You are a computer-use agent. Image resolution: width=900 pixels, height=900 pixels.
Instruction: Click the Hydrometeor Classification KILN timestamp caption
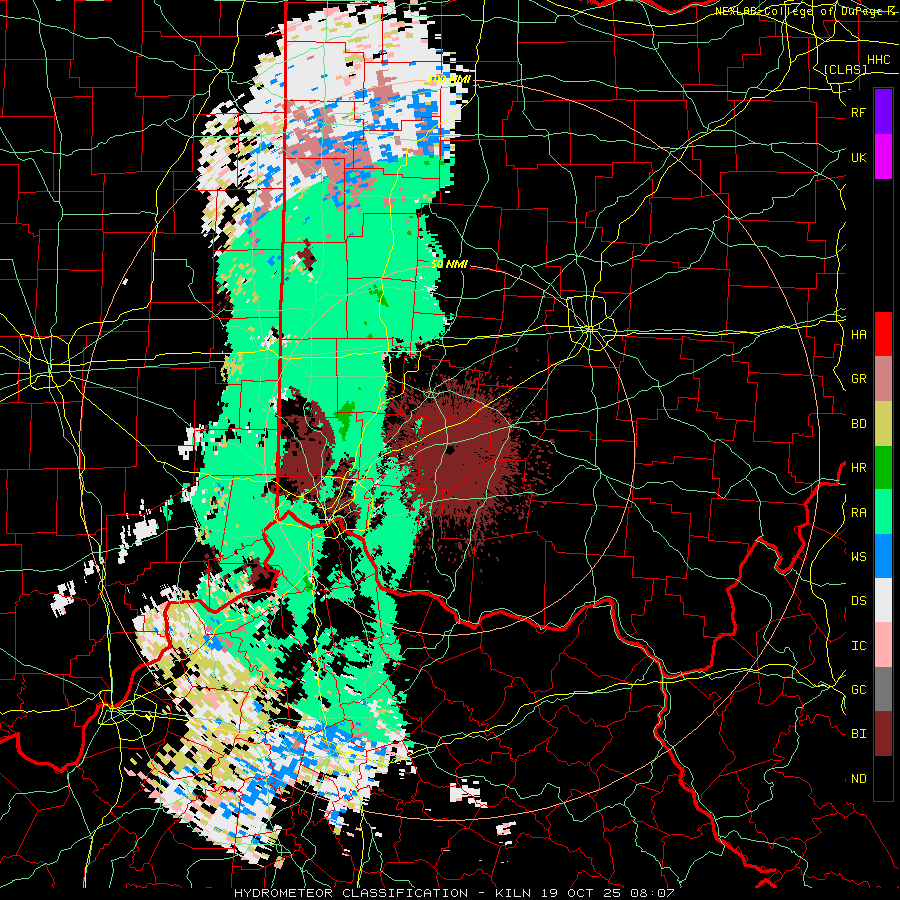454,893
